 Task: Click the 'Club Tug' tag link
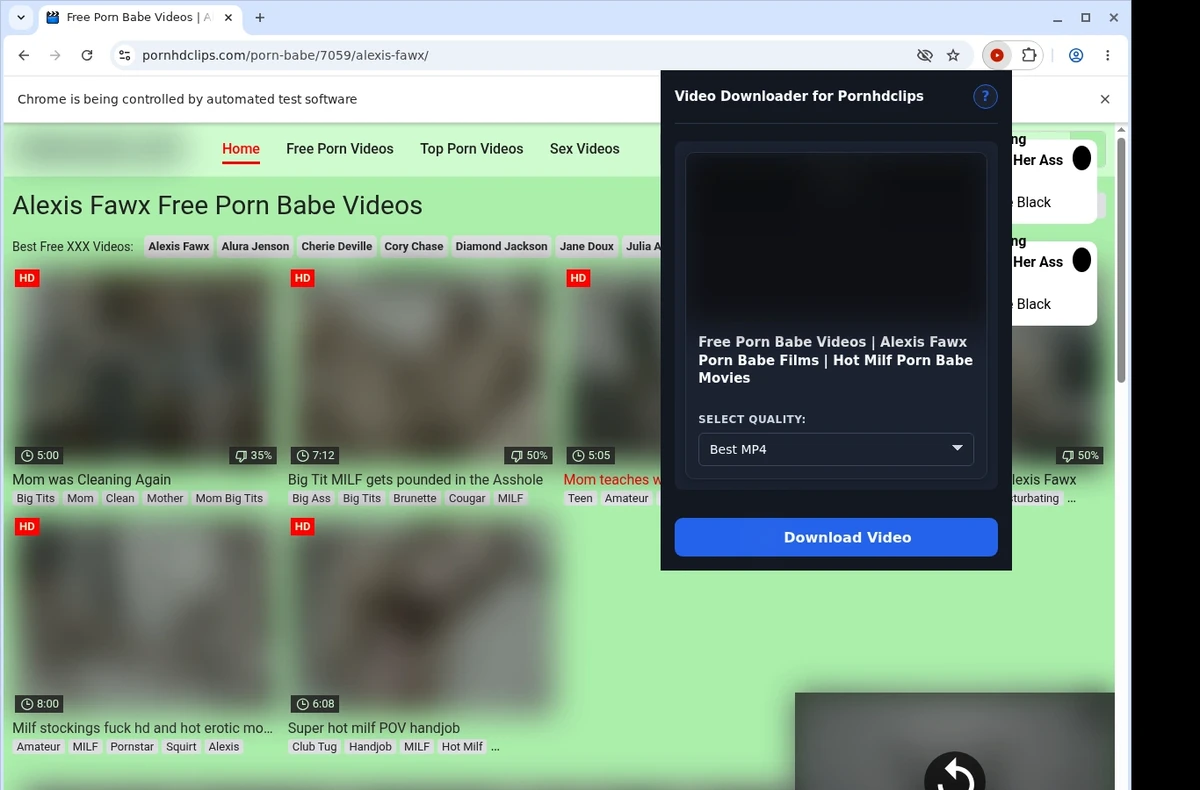314,746
